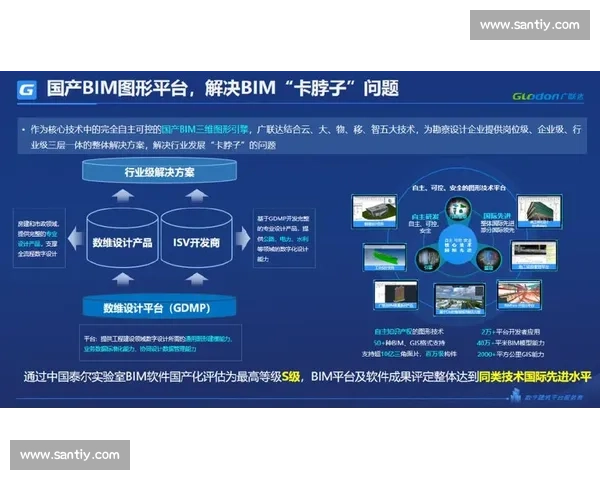
Task: Click the right-pointing arrow beside ISV开发商
Action: pos(243,238)
